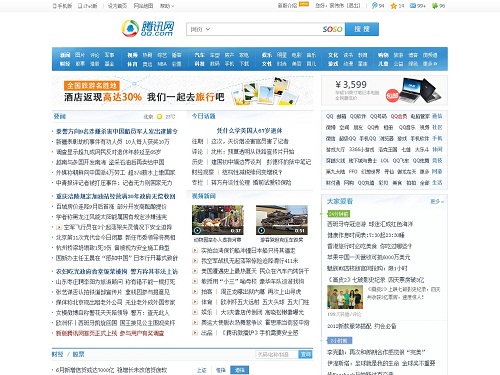Screen dimensions: 500x375
Task: Open 更多 at the end of navigation bar
Action: [x=430, y=63]
